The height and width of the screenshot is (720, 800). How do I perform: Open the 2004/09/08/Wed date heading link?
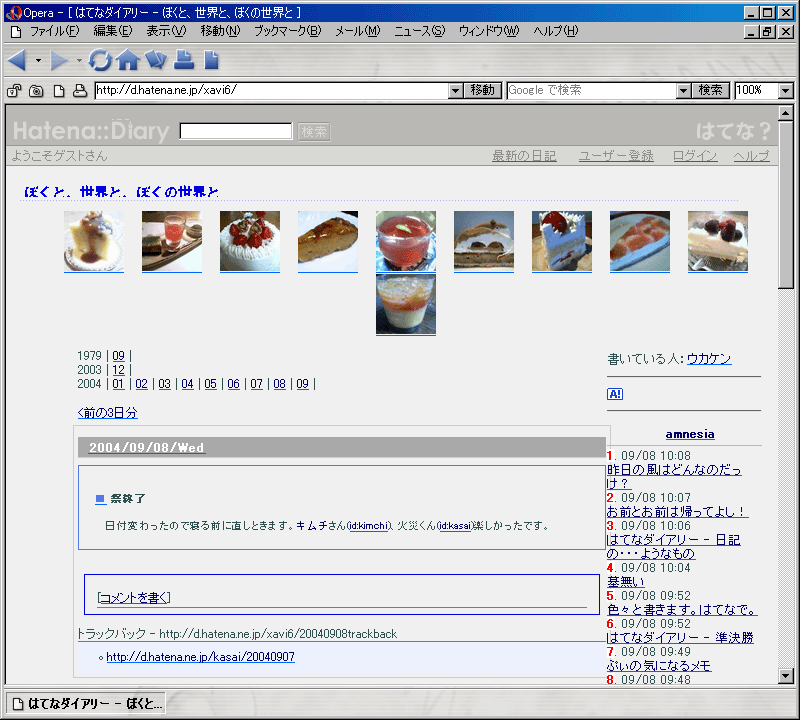click(146, 448)
